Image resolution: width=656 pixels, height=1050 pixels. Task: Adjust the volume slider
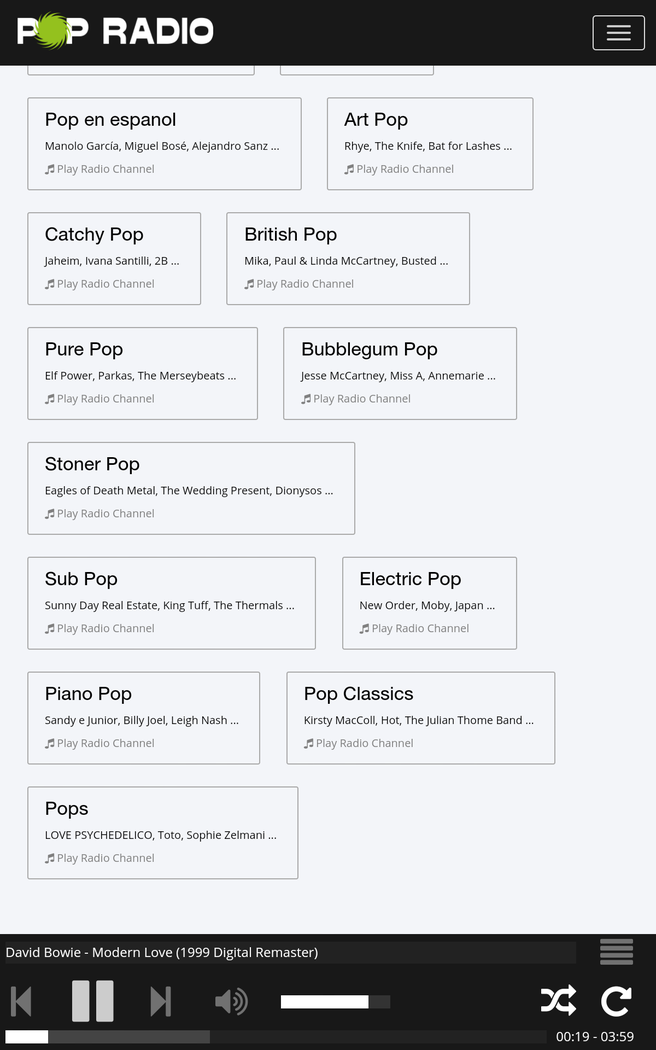pyautogui.click(x=335, y=1002)
